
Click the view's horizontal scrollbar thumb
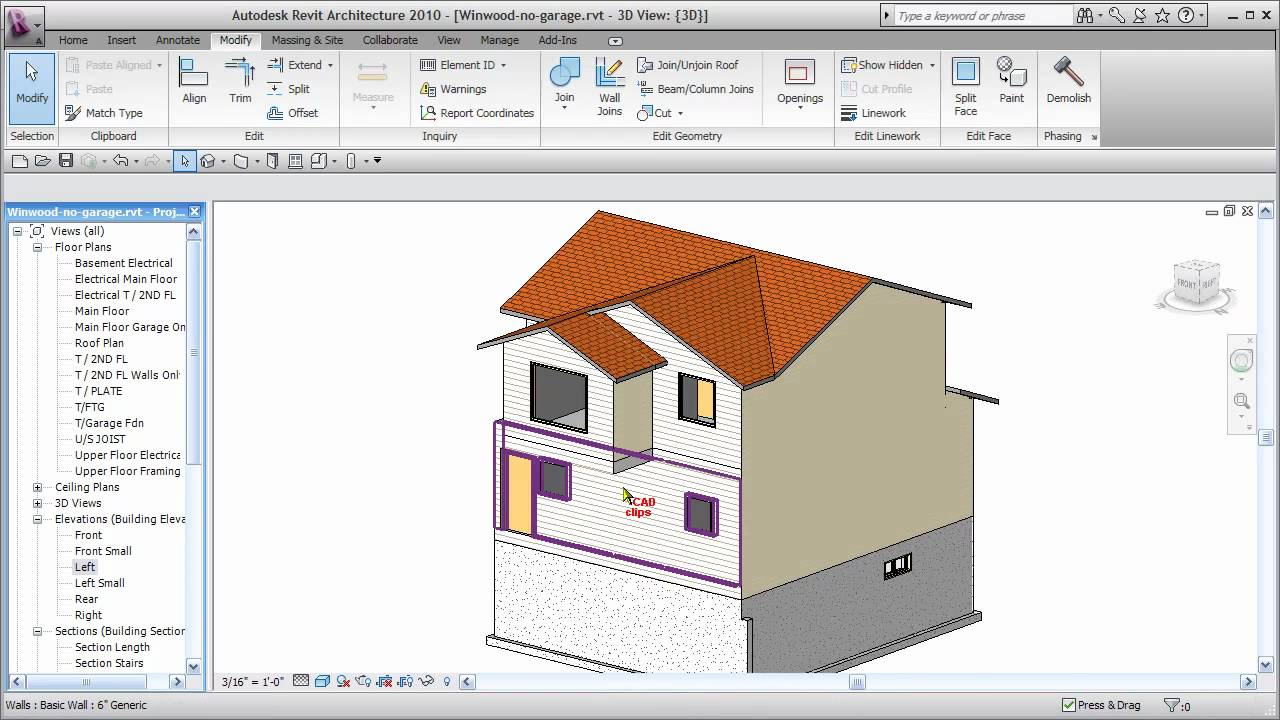tap(857, 682)
